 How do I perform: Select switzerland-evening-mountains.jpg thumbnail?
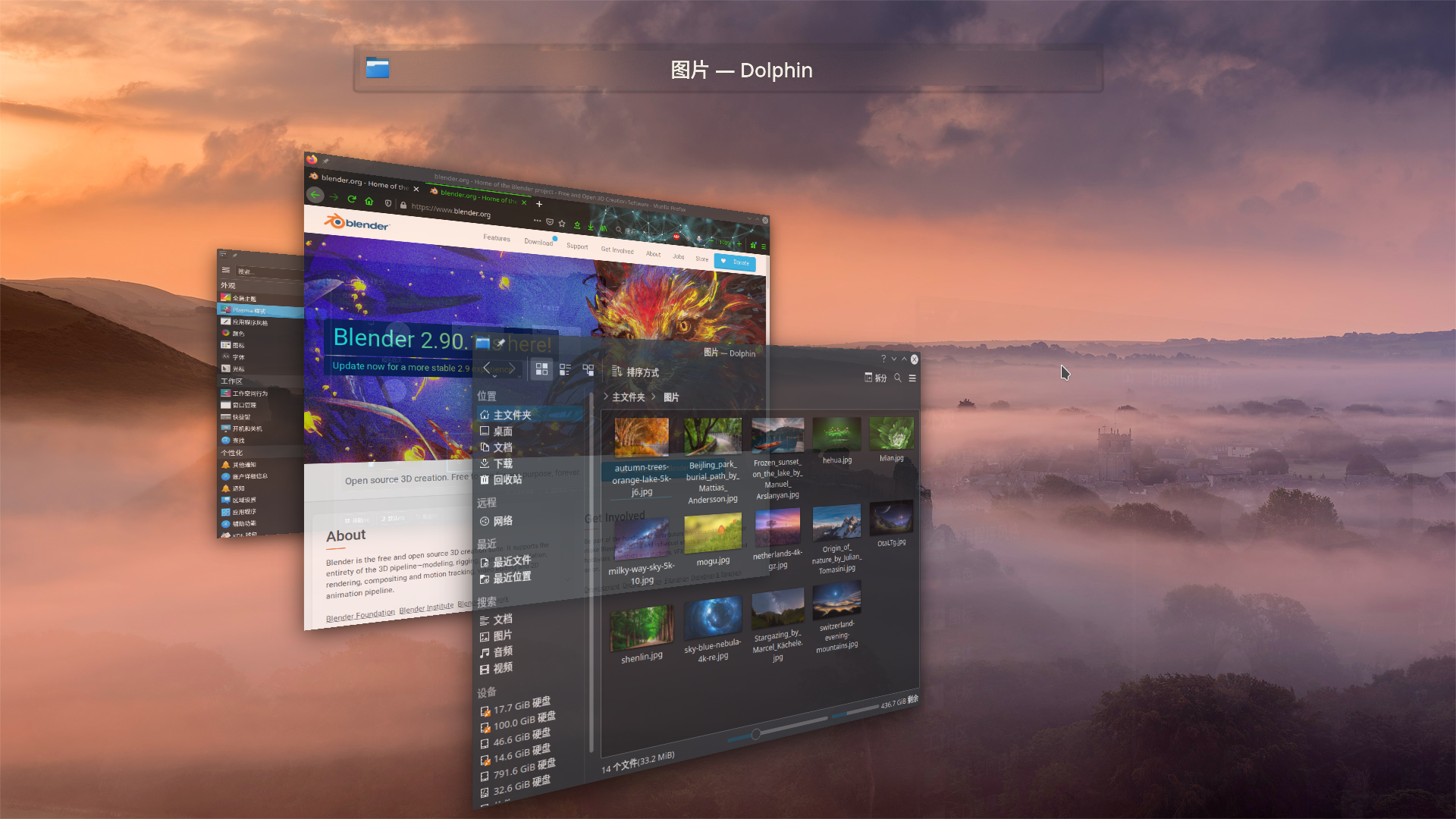(836, 601)
